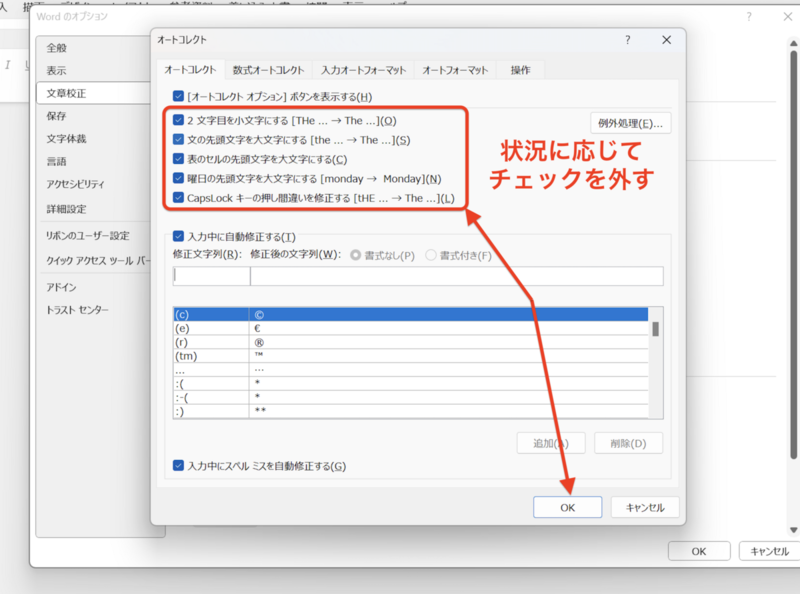The width and height of the screenshot is (800, 594).
Task: Click the Word options scroll up arrow
Action: [793, 43]
